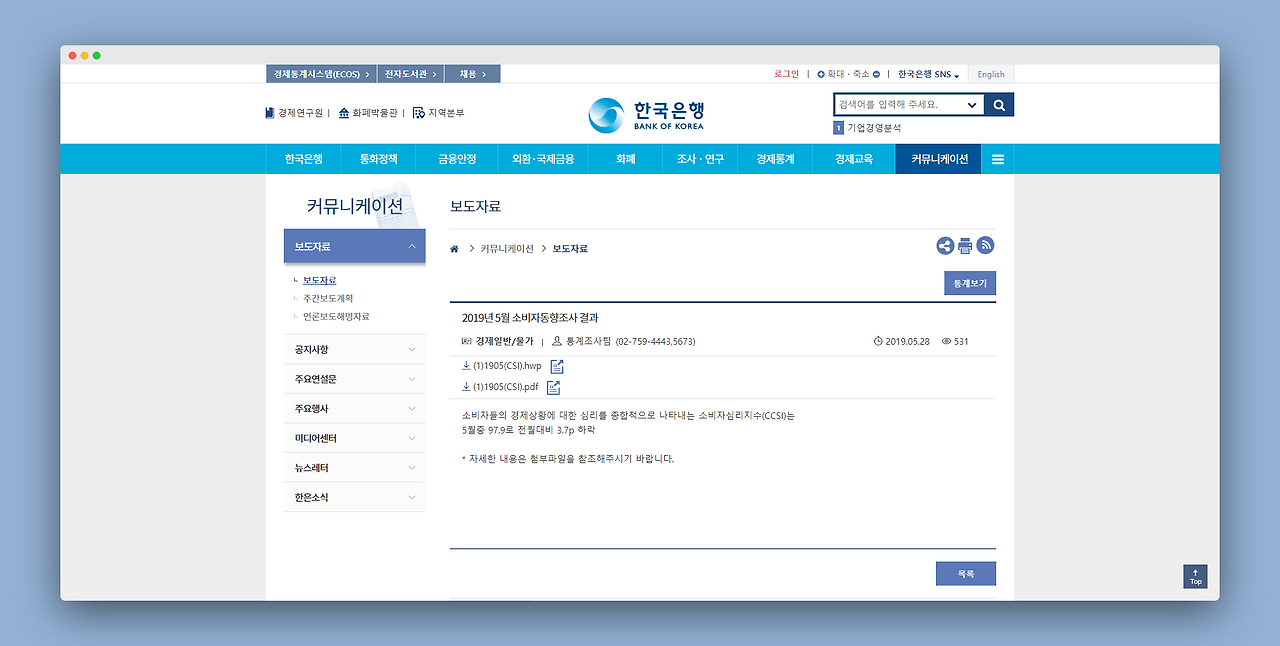The height and width of the screenshot is (646, 1280).
Task: Open 경제통계시스템(ECOS) link
Action: click(x=322, y=74)
